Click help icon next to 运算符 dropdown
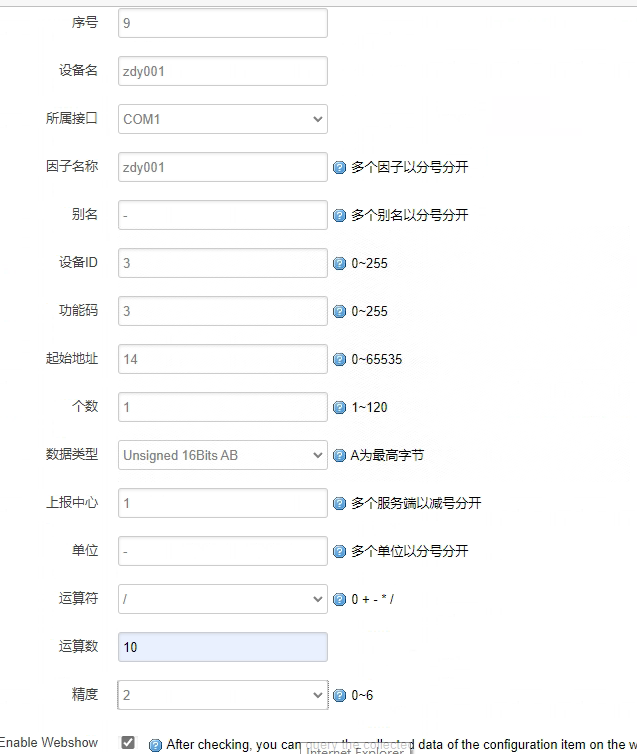637x754 pixels. click(340, 600)
